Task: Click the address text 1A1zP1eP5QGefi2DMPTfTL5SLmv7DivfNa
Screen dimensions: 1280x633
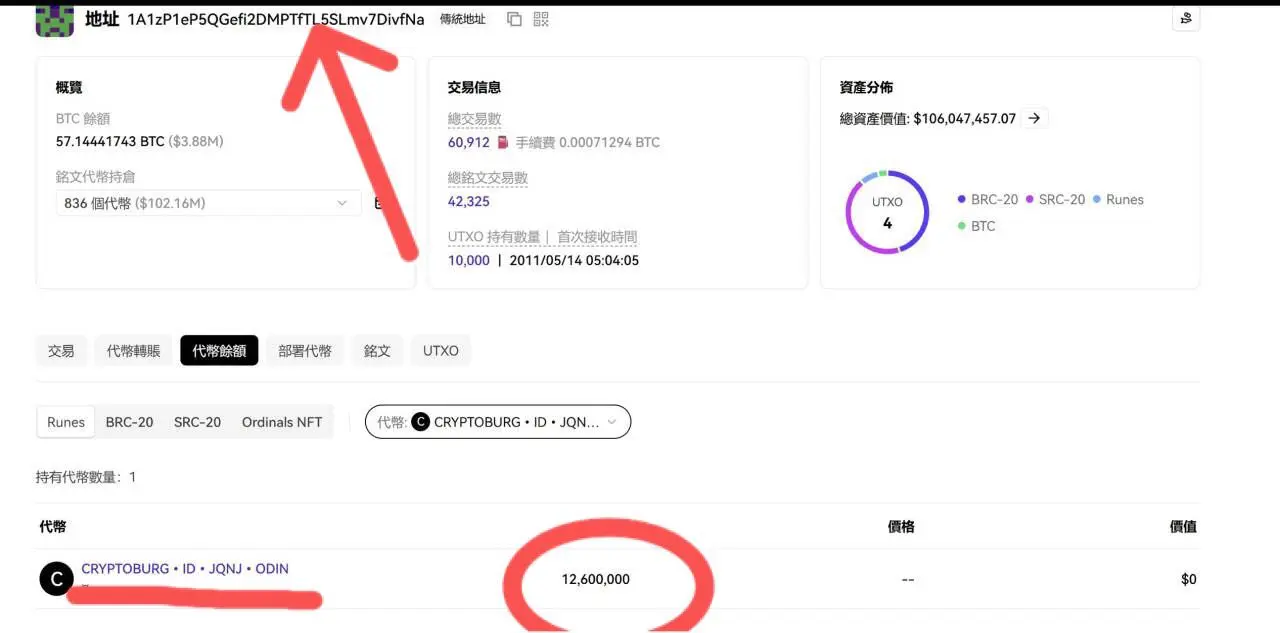Action: tap(276, 19)
